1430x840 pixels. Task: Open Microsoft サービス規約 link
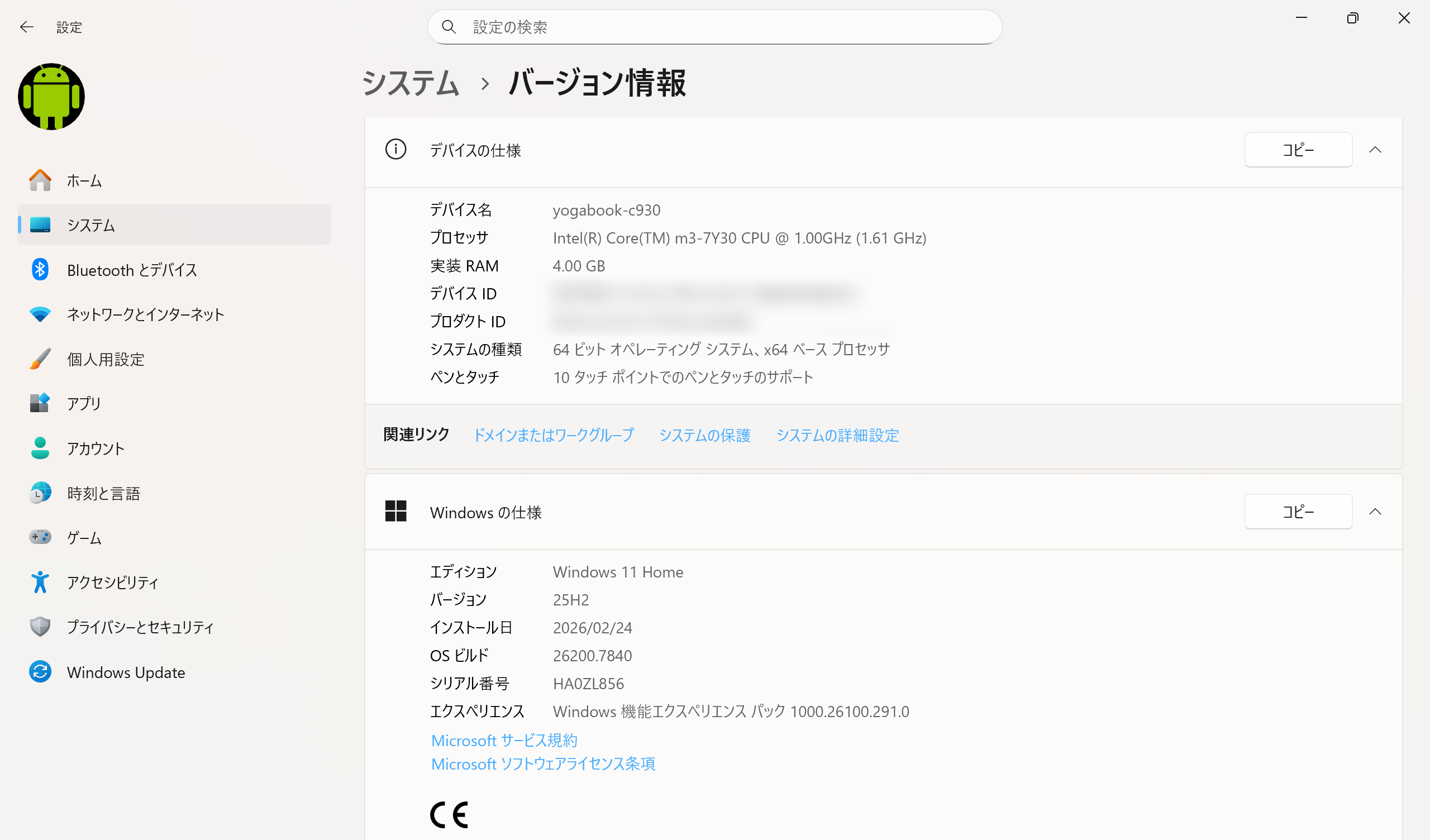tap(504, 741)
